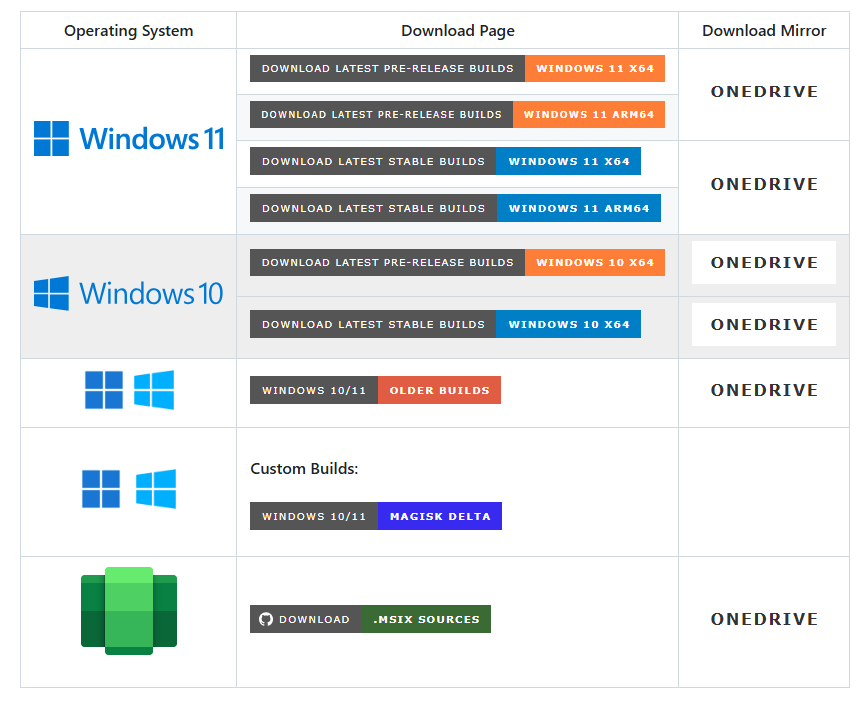Open OneDrive mirror for Windows 11 pre-release
The width and height of the screenshot is (867, 704).
click(764, 92)
